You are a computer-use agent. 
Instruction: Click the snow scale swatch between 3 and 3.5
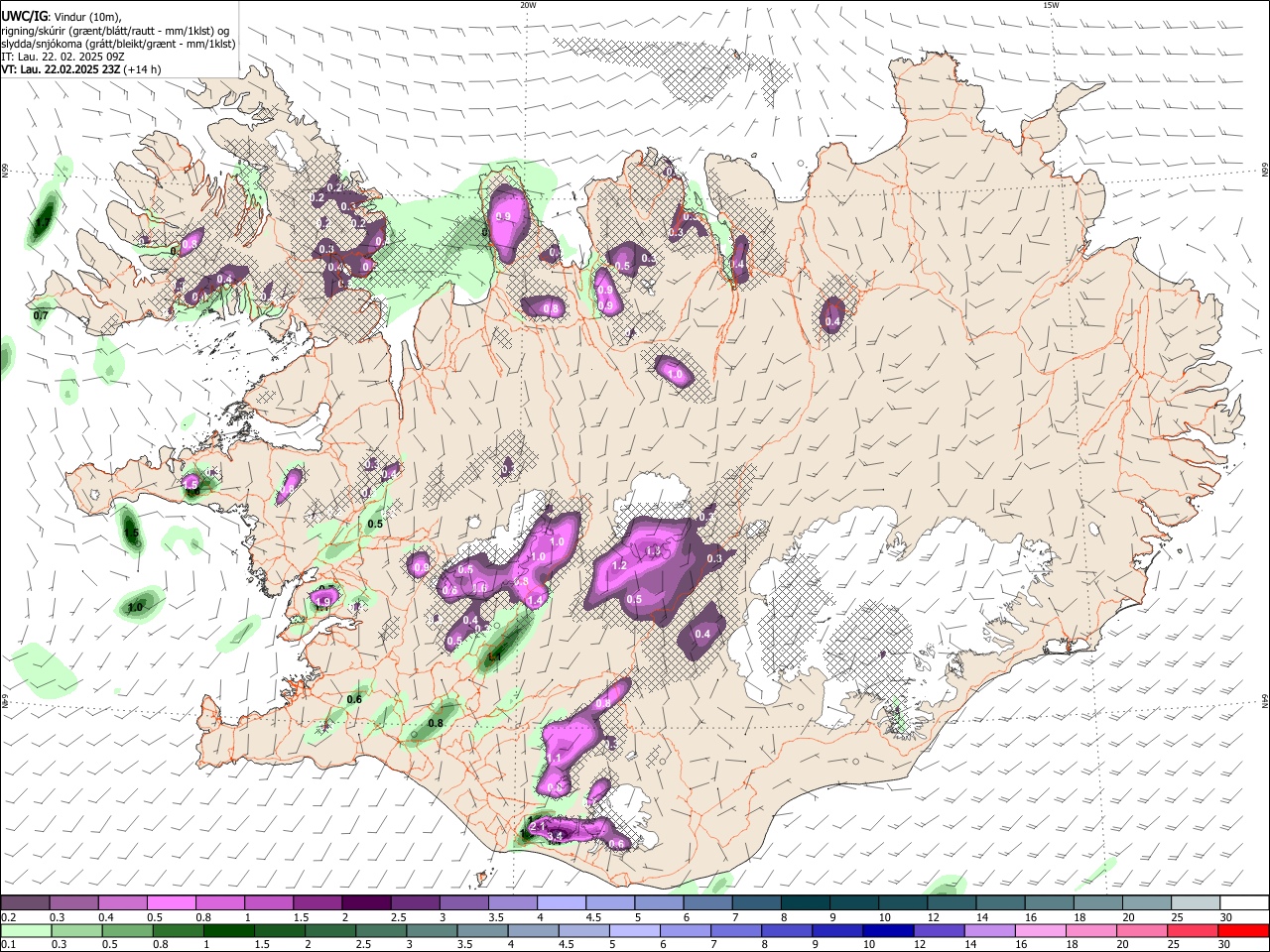click(462, 902)
